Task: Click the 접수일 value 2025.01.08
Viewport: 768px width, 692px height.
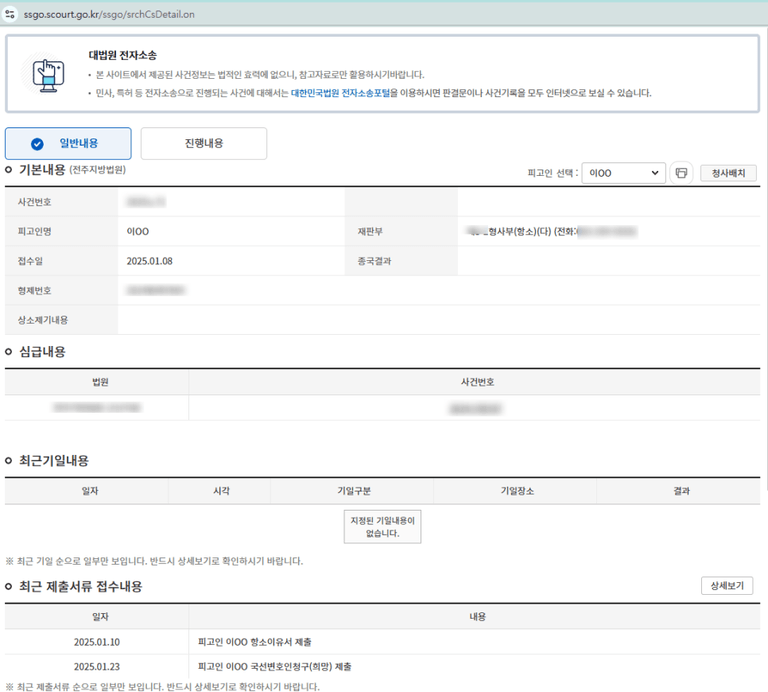Action: point(150,261)
